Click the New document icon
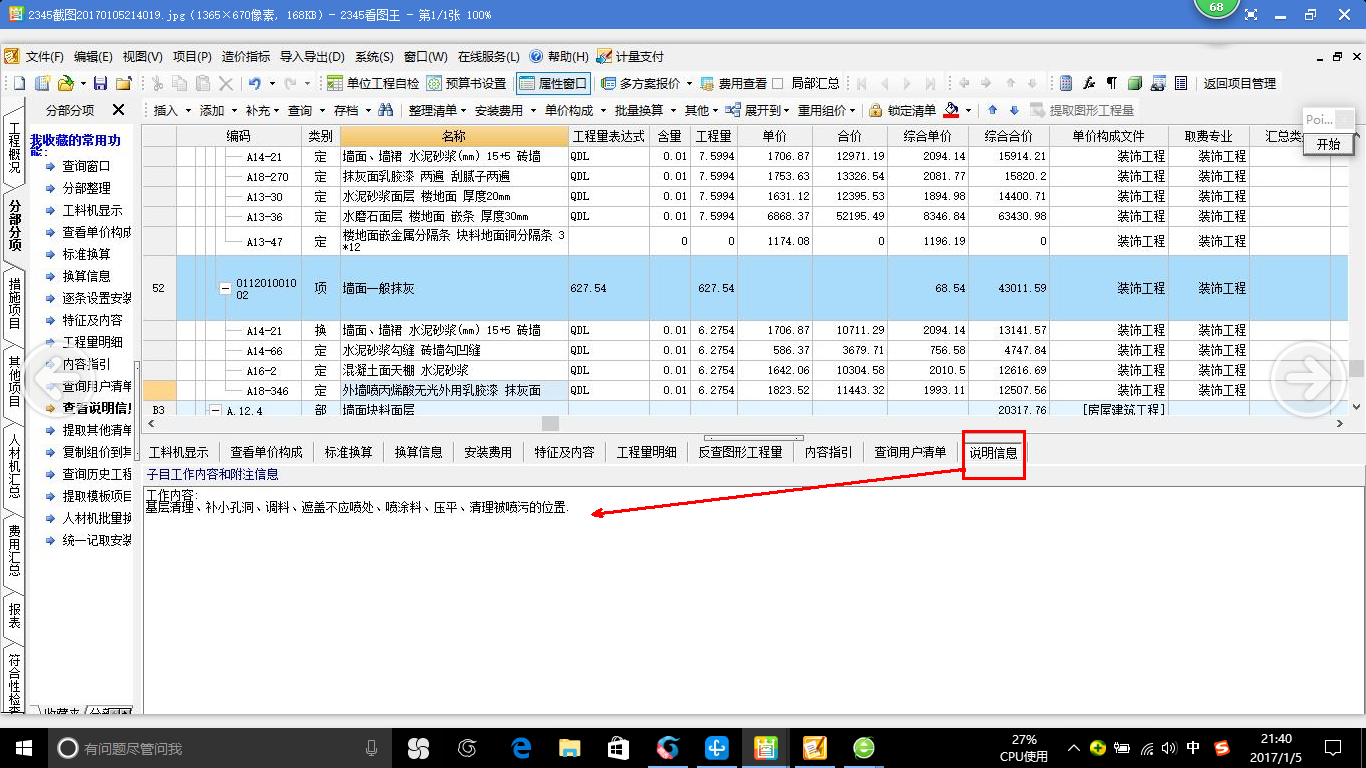 (19, 84)
